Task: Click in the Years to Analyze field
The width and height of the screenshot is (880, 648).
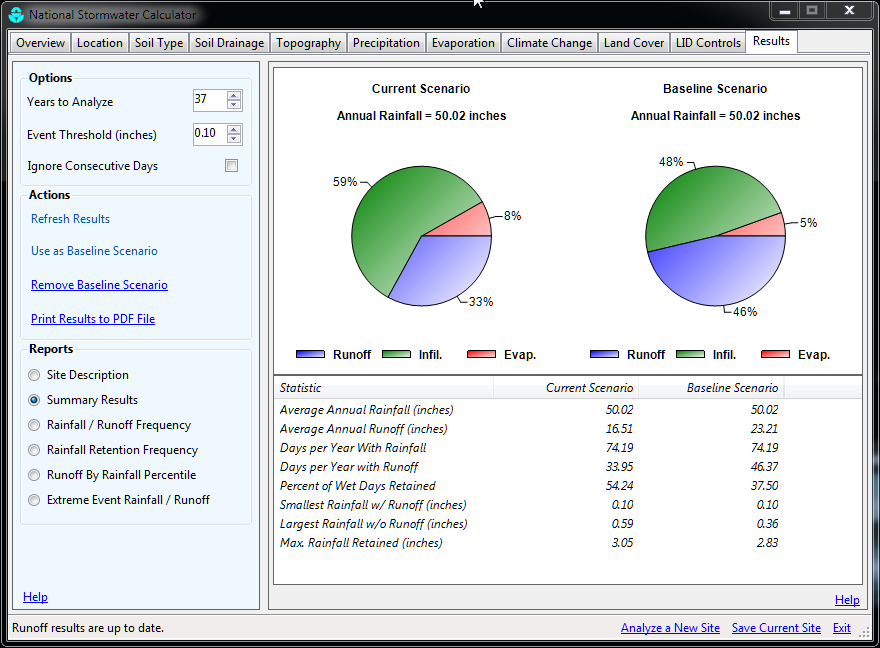Action: pos(209,100)
